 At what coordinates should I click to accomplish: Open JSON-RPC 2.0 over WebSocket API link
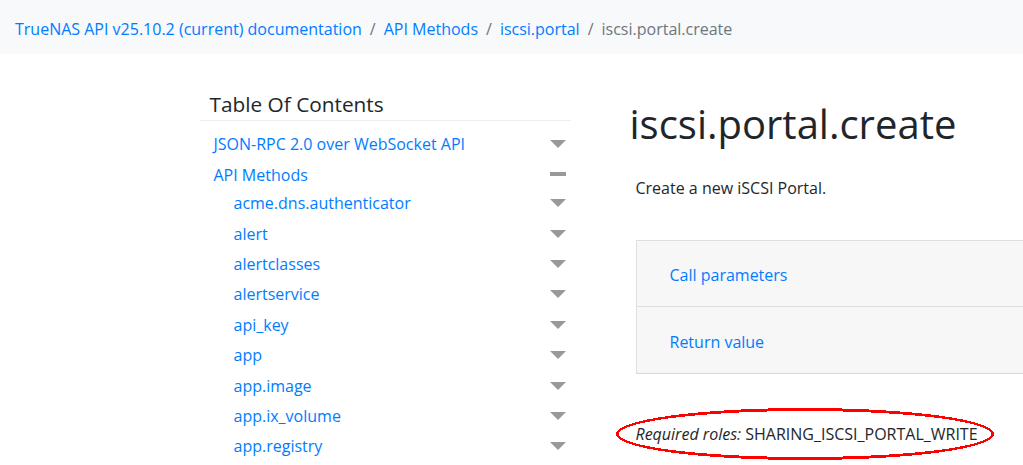pos(339,144)
